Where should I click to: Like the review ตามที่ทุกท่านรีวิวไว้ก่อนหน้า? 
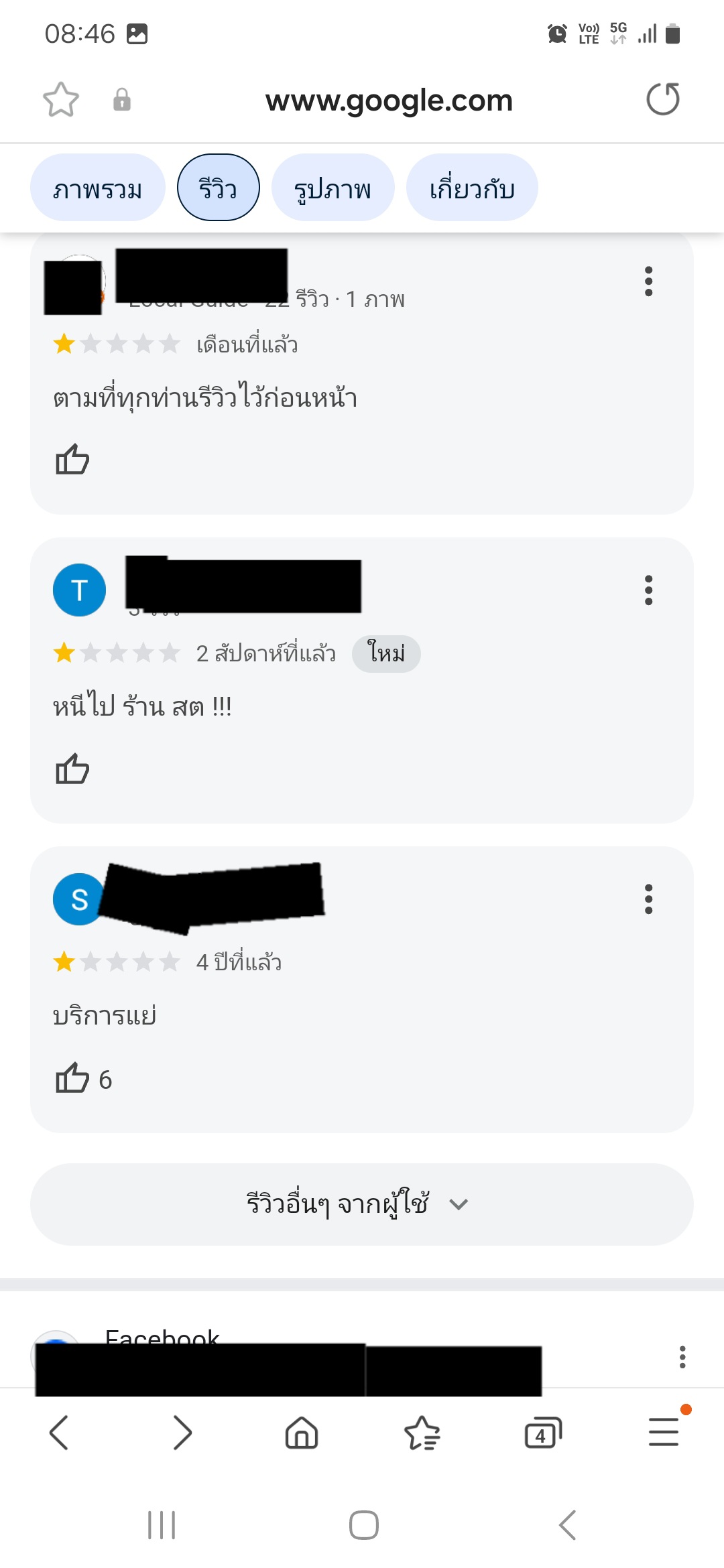pyautogui.click(x=72, y=460)
